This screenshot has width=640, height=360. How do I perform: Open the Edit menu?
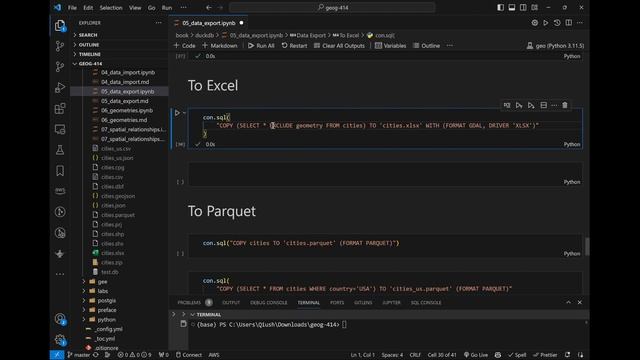pos(88,7)
